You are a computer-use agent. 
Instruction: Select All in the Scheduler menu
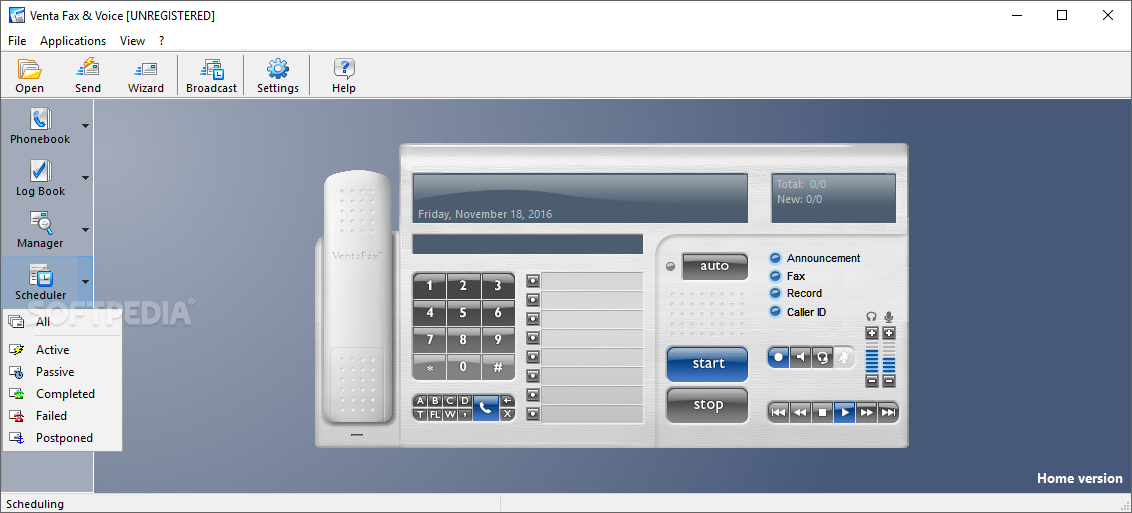pos(63,322)
